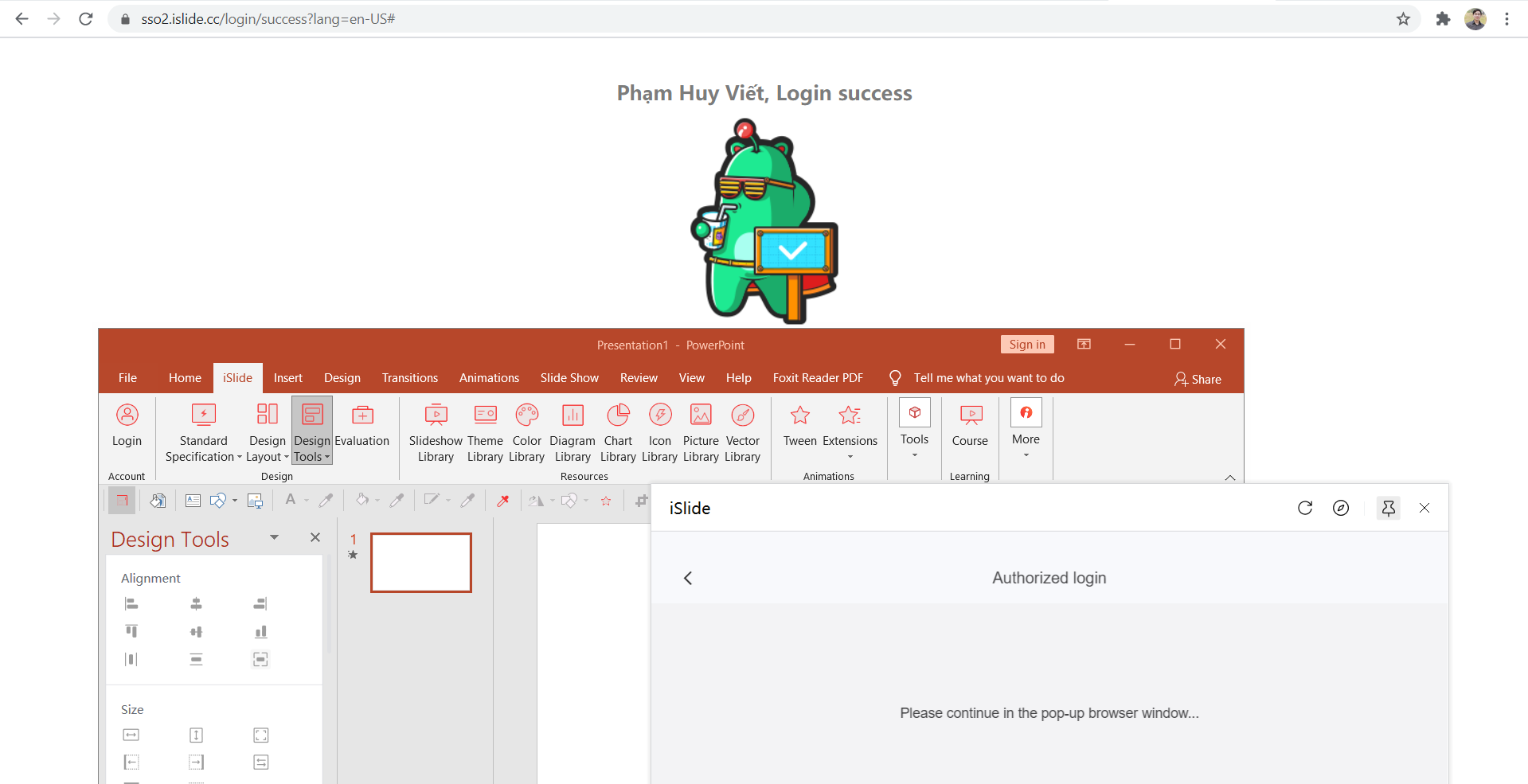
Task: Open the Chrome three-dot menu
Action: point(1507,19)
